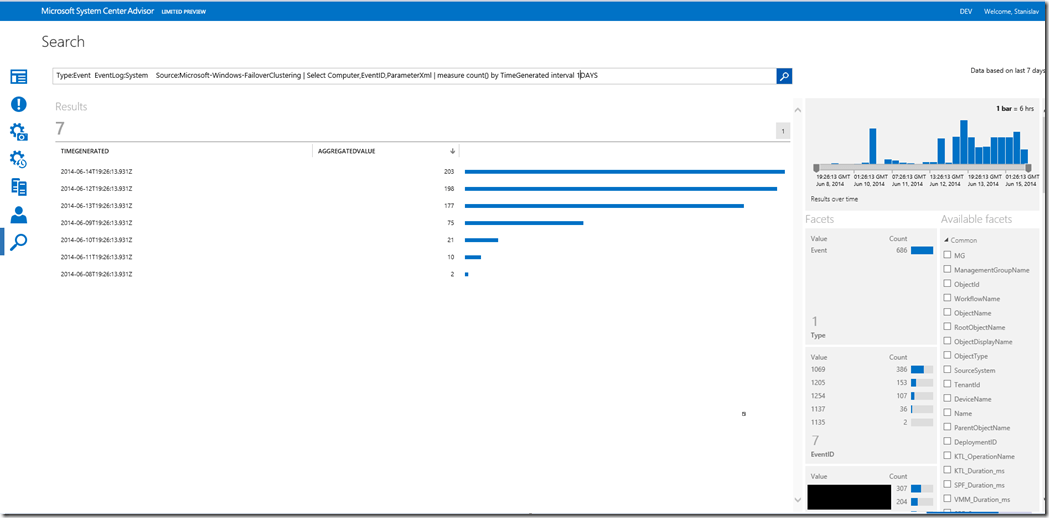Click the left handle of timeline slider
Viewport: 1049px width, 518px height.
click(x=817, y=167)
